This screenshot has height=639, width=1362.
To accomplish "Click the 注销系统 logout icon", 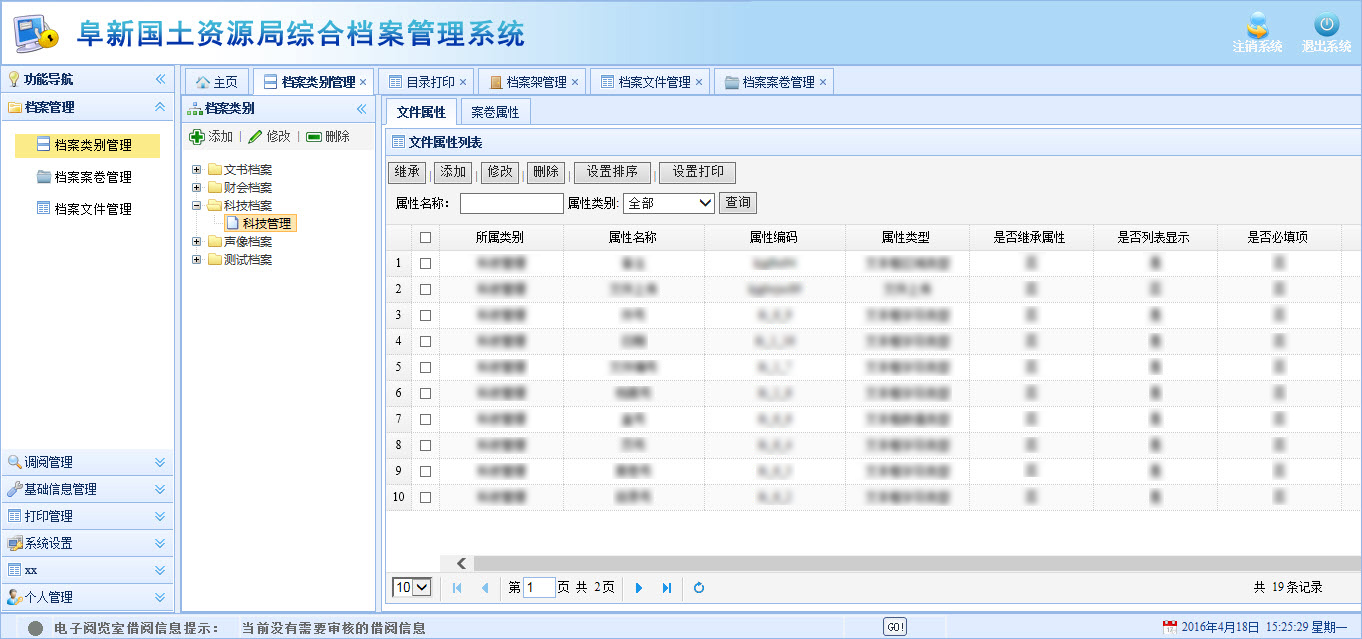I will pos(1257,27).
